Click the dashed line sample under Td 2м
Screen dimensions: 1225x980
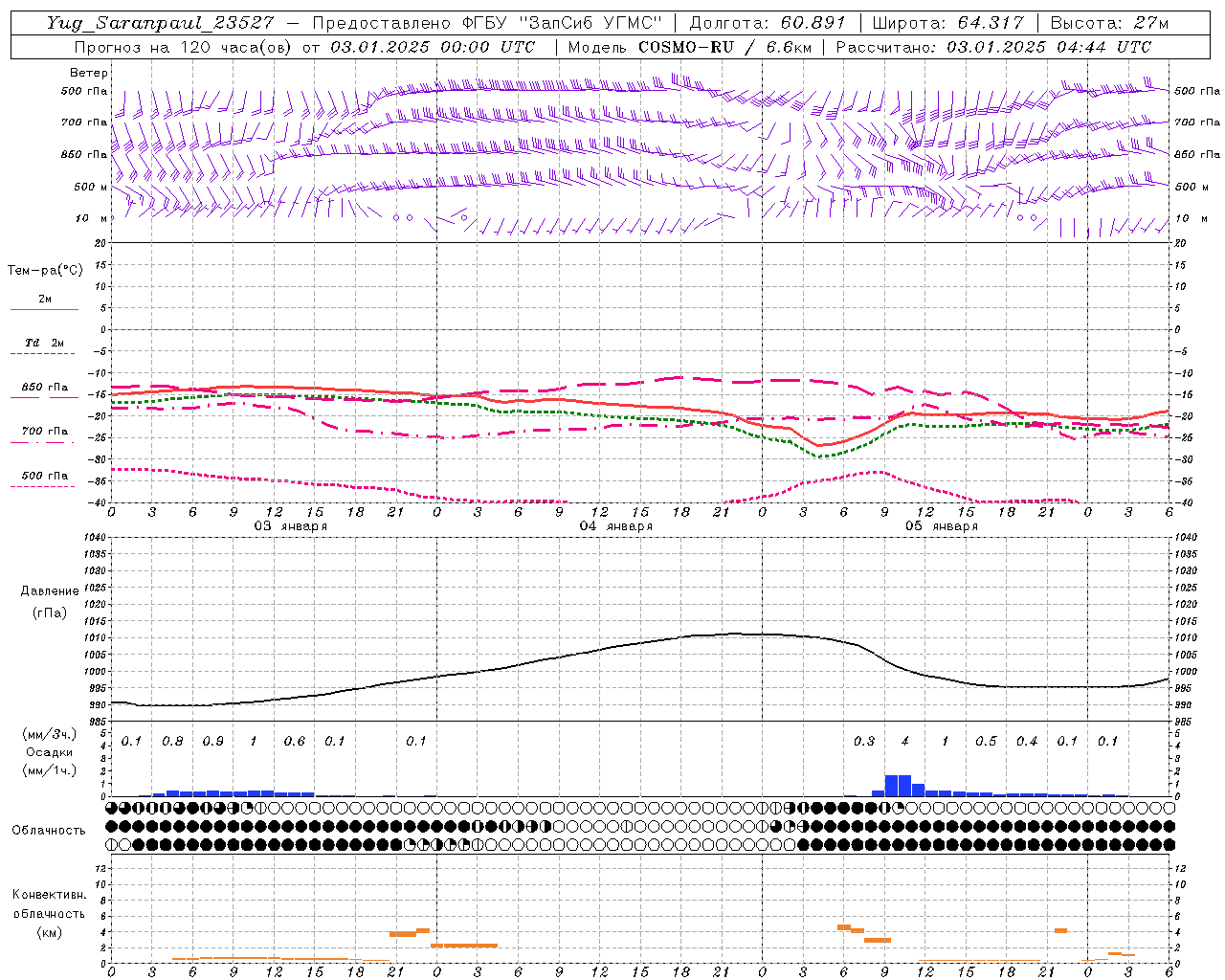coord(44,354)
